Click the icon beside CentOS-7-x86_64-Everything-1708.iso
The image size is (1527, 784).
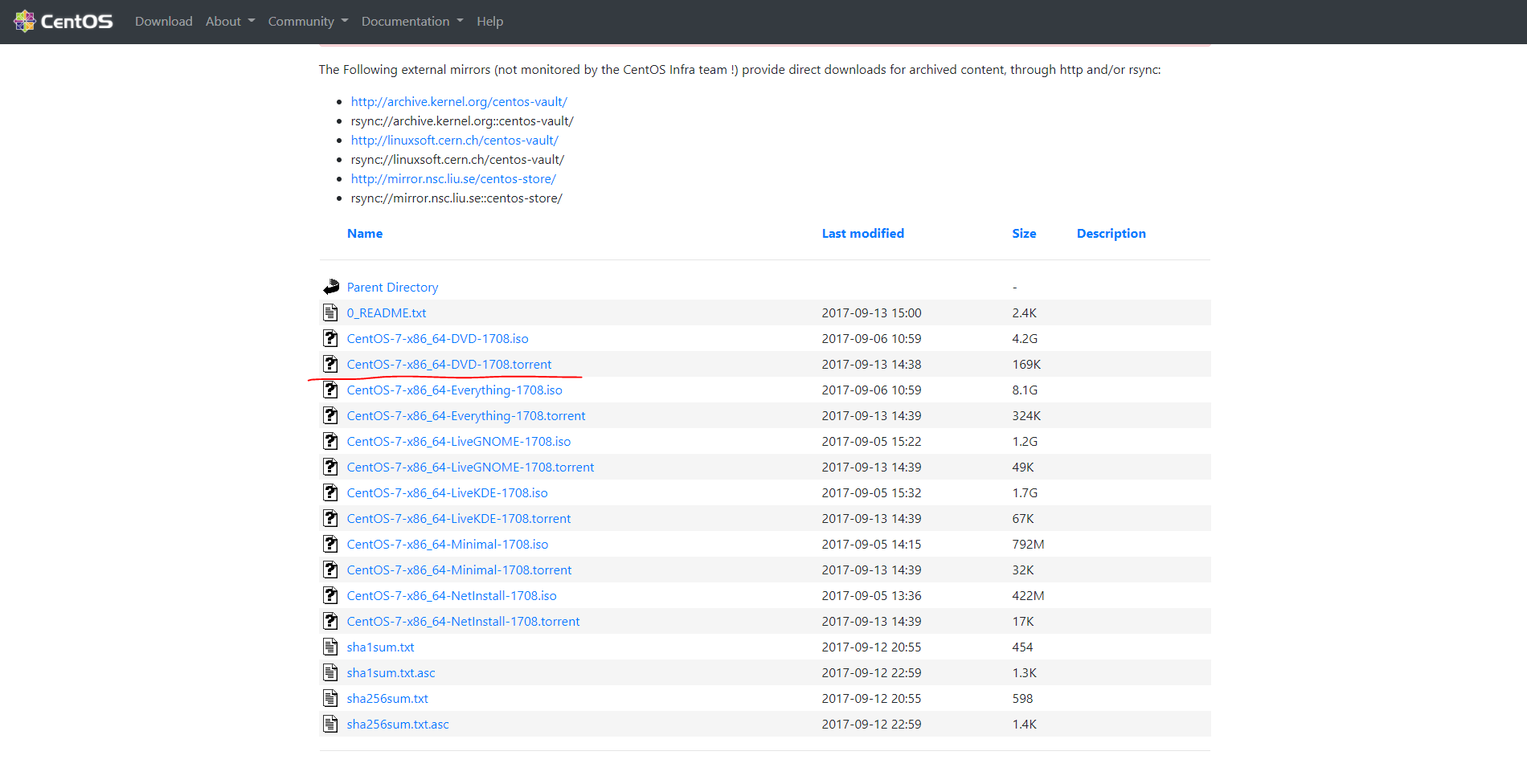330,390
